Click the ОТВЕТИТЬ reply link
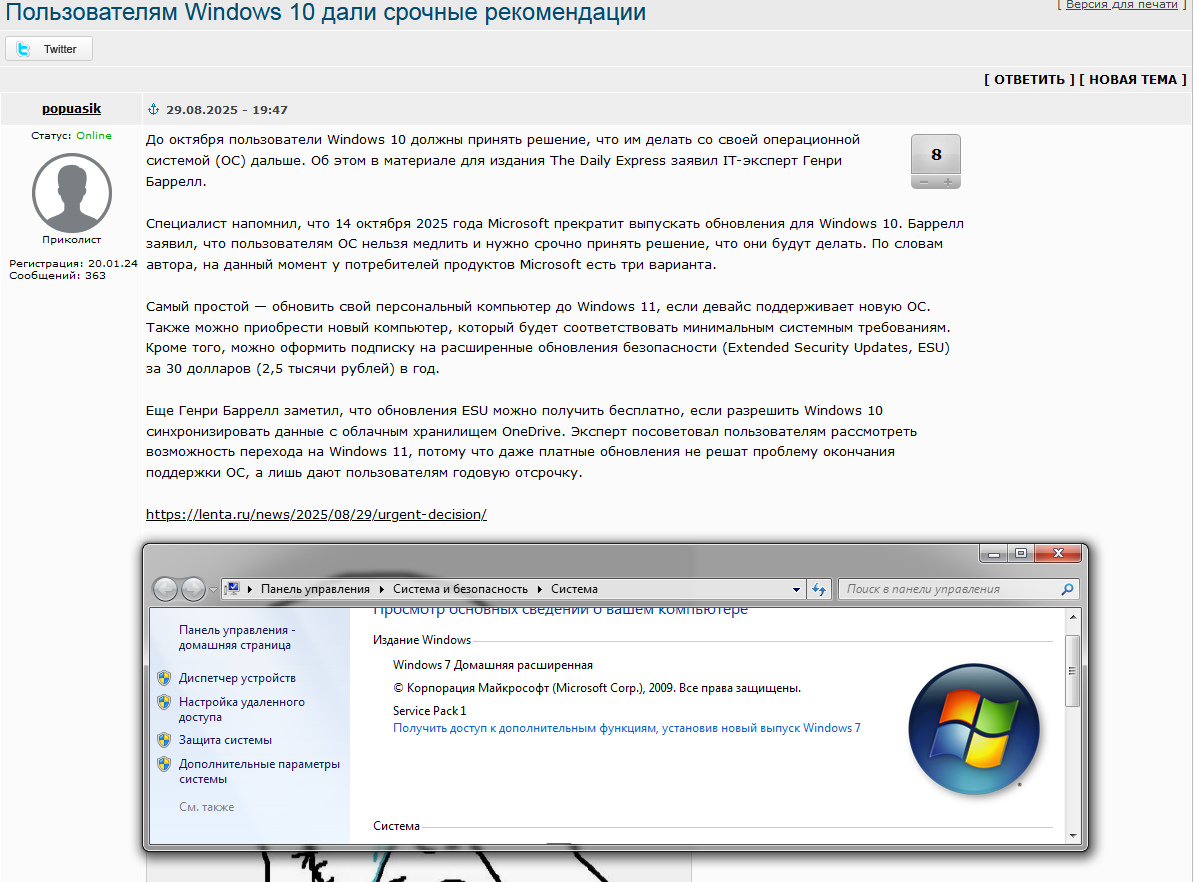This screenshot has height=882, width=1195. coord(1029,79)
